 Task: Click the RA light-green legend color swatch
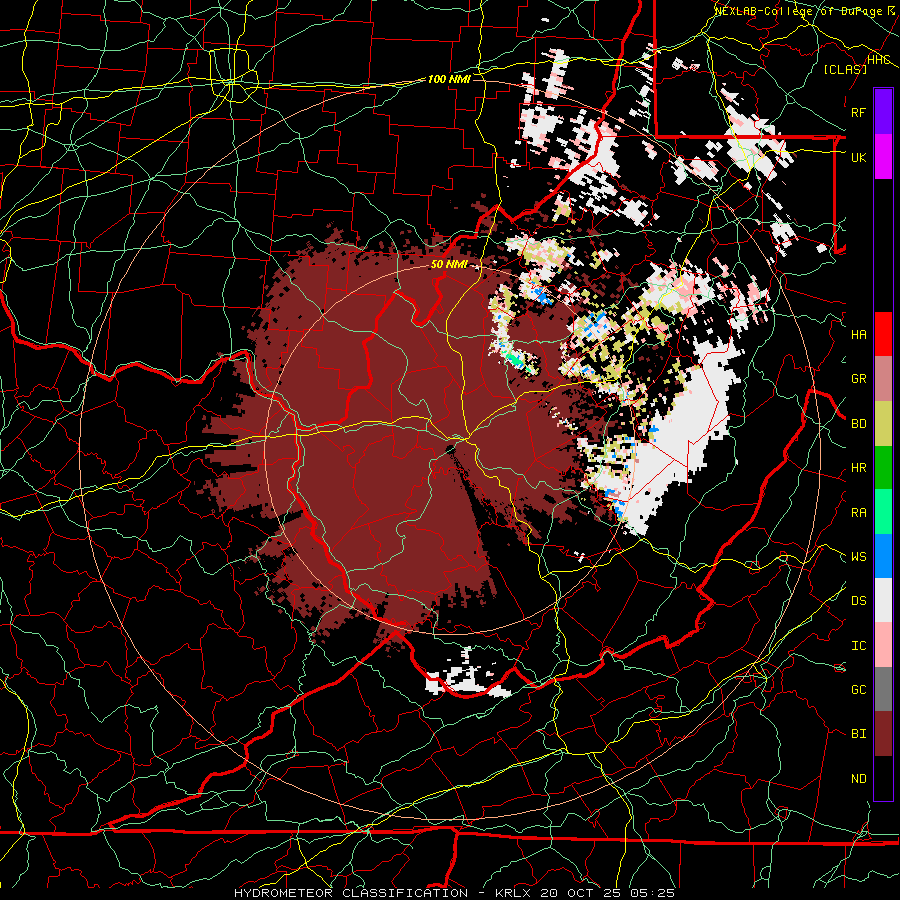(883, 512)
